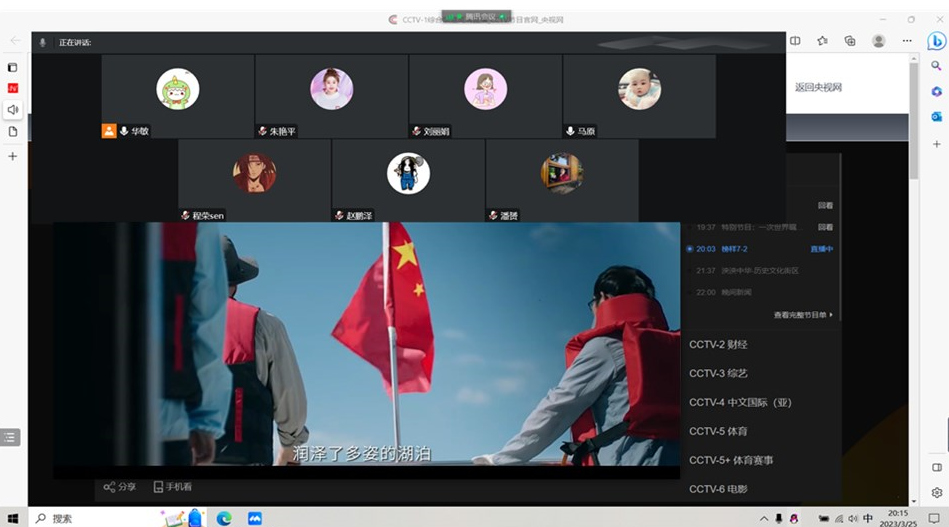Click participant 朱艳平 video tile

[x=331, y=96]
